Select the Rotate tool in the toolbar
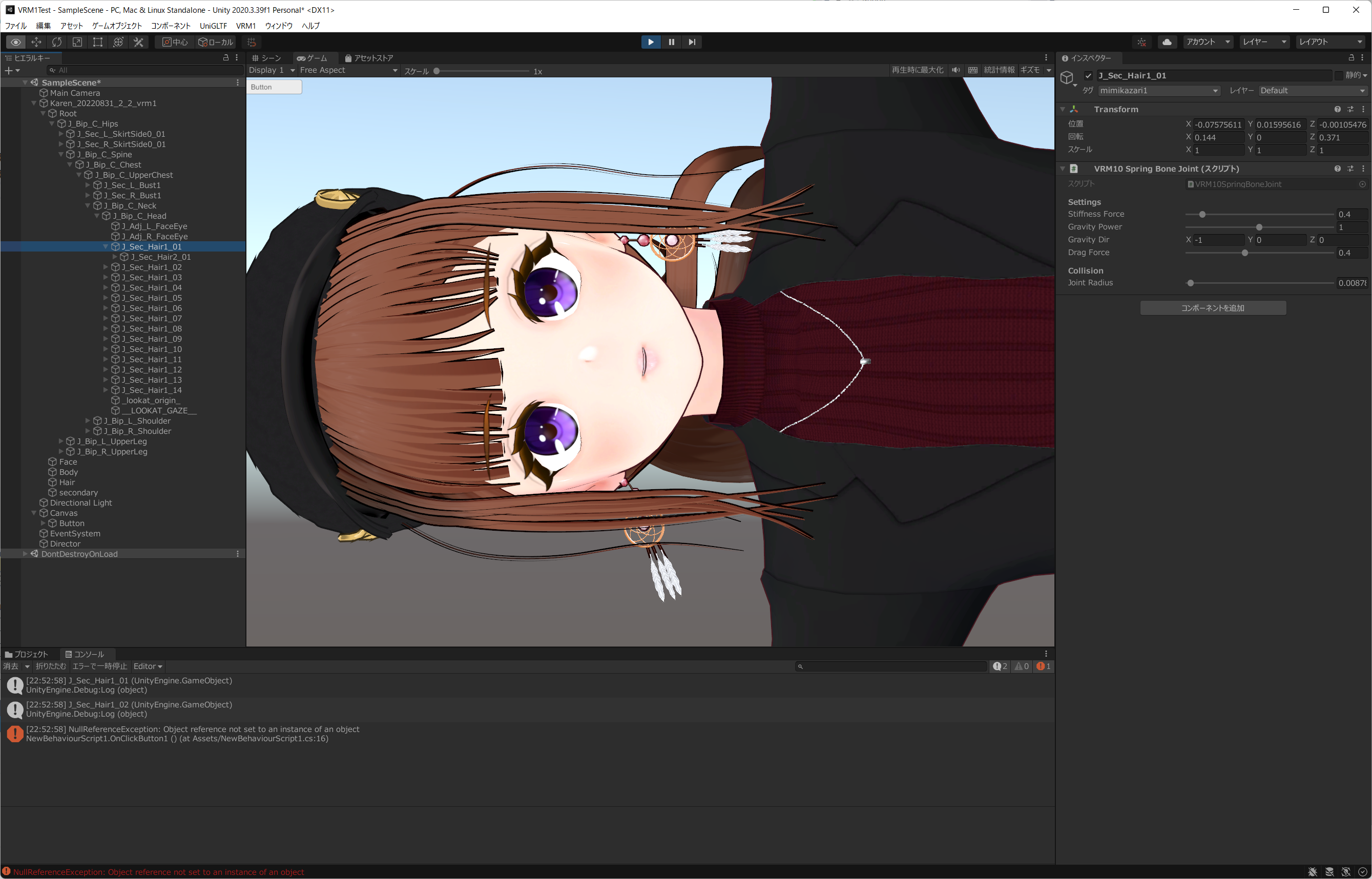The image size is (1372, 879). (56, 41)
